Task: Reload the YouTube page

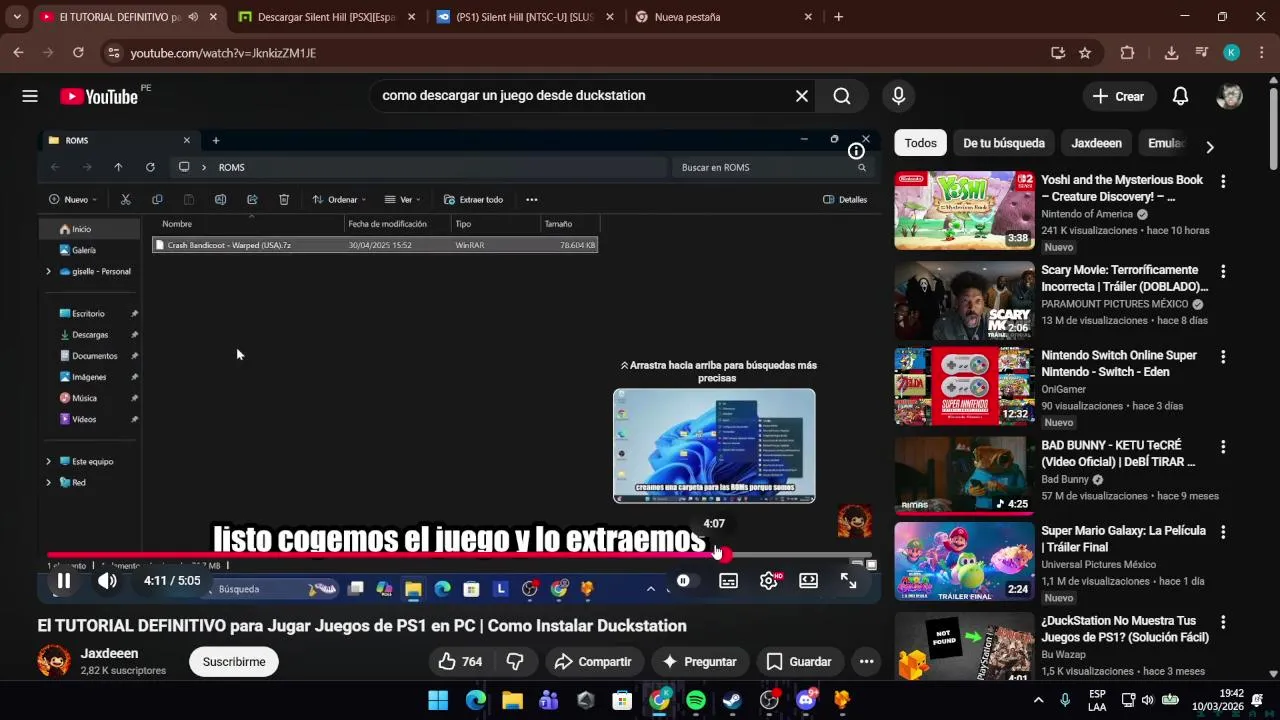Action: tap(78, 53)
